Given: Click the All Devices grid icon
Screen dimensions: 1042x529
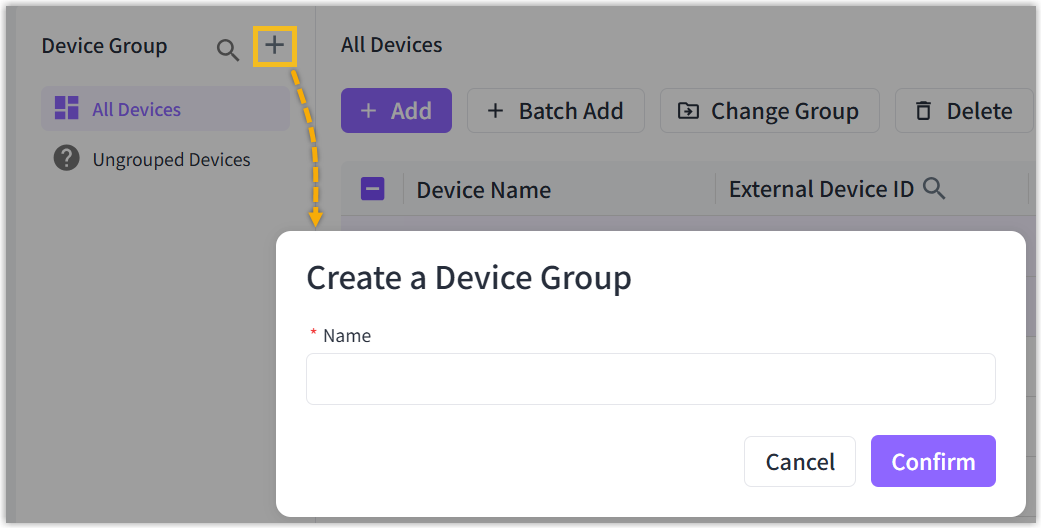Looking at the screenshot, I should click(x=67, y=109).
